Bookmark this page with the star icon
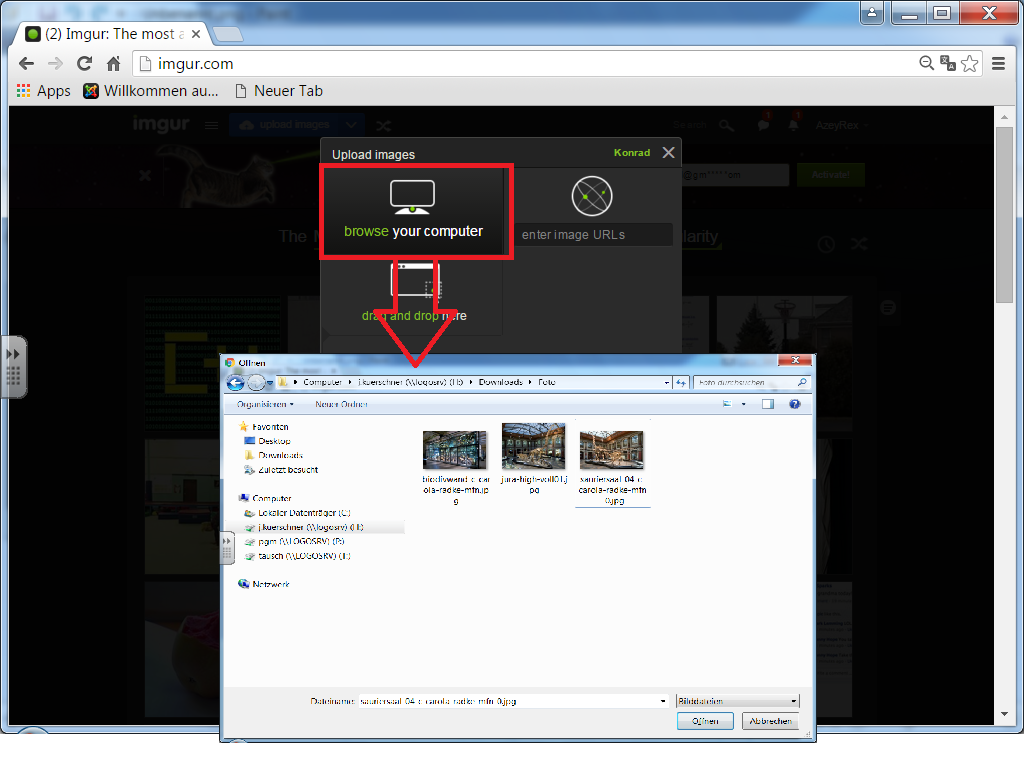1024x768 pixels. [x=970, y=64]
